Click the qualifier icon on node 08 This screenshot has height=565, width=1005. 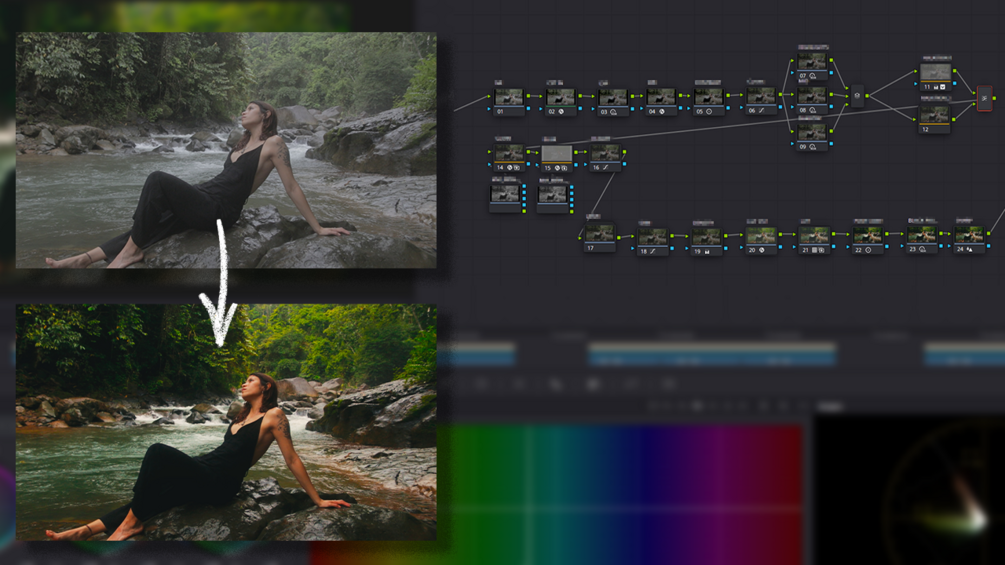813,110
